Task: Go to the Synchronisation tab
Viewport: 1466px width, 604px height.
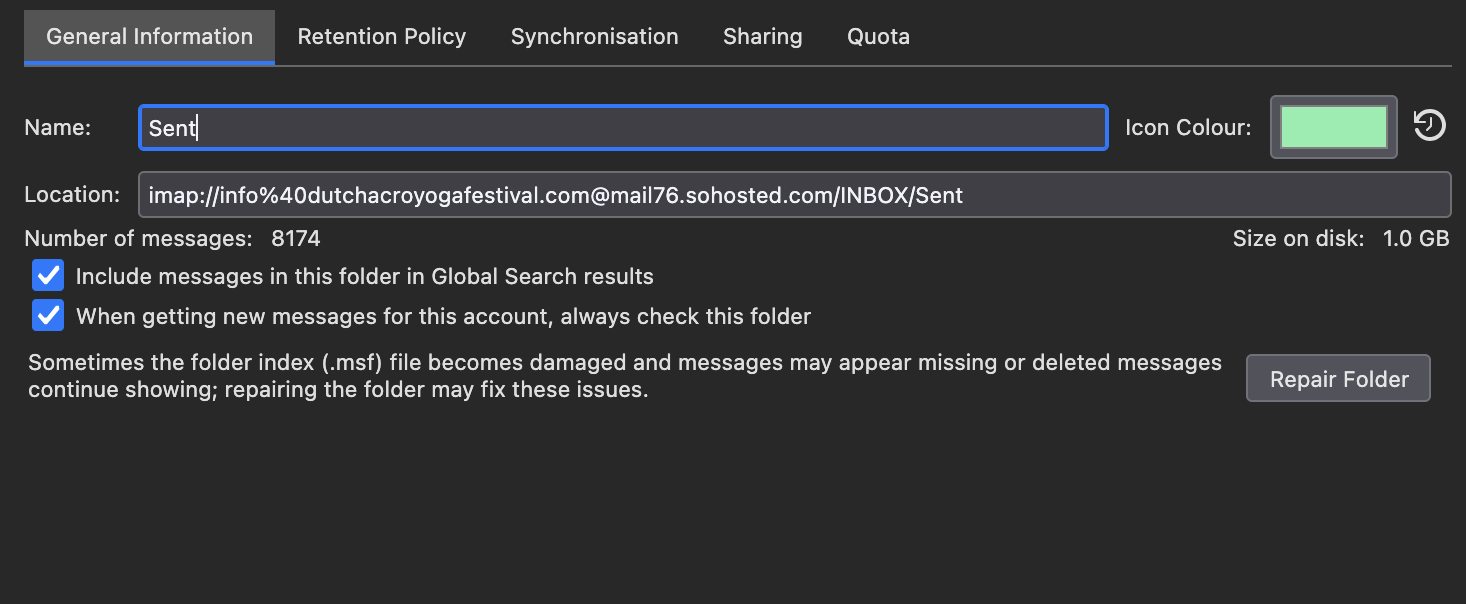Action: [594, 37]
